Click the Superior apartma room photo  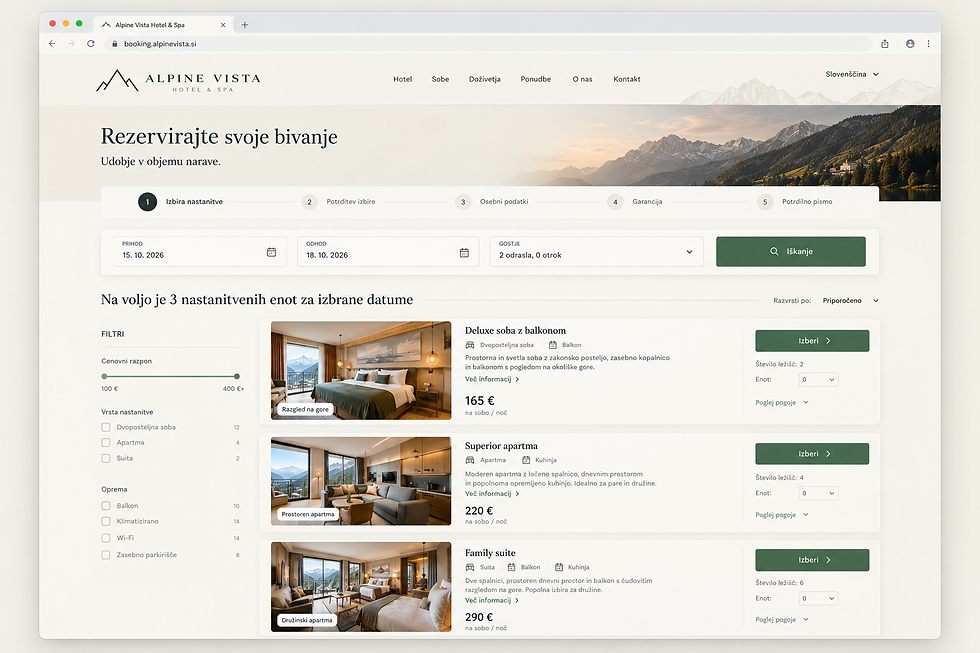[361, 481]
